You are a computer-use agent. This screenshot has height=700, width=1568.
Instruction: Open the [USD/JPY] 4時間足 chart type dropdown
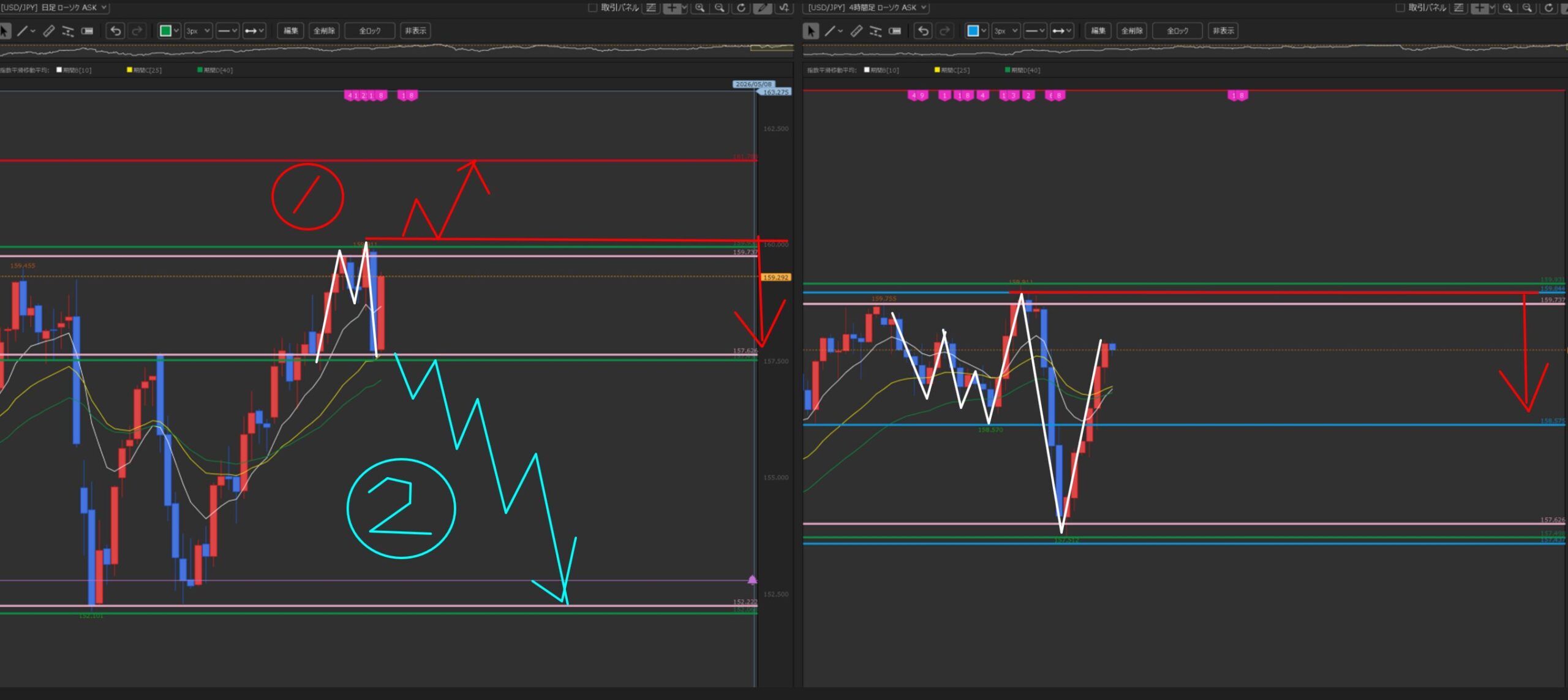tap(867, 7)
